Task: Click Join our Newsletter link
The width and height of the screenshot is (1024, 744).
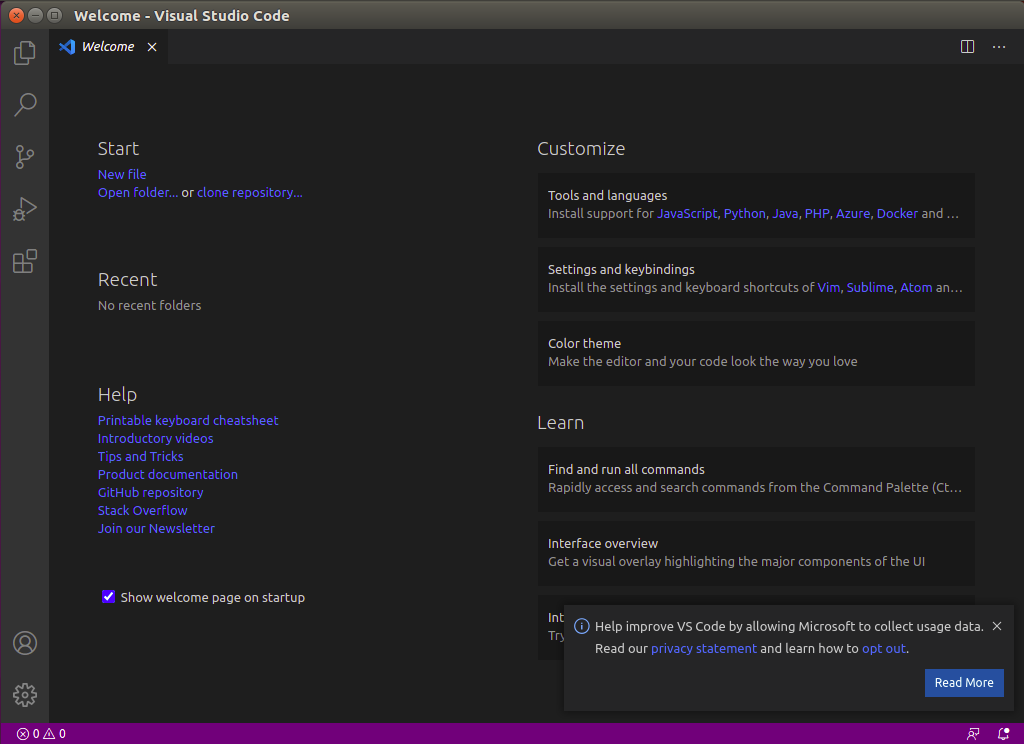Action: (x=156, y=528)
